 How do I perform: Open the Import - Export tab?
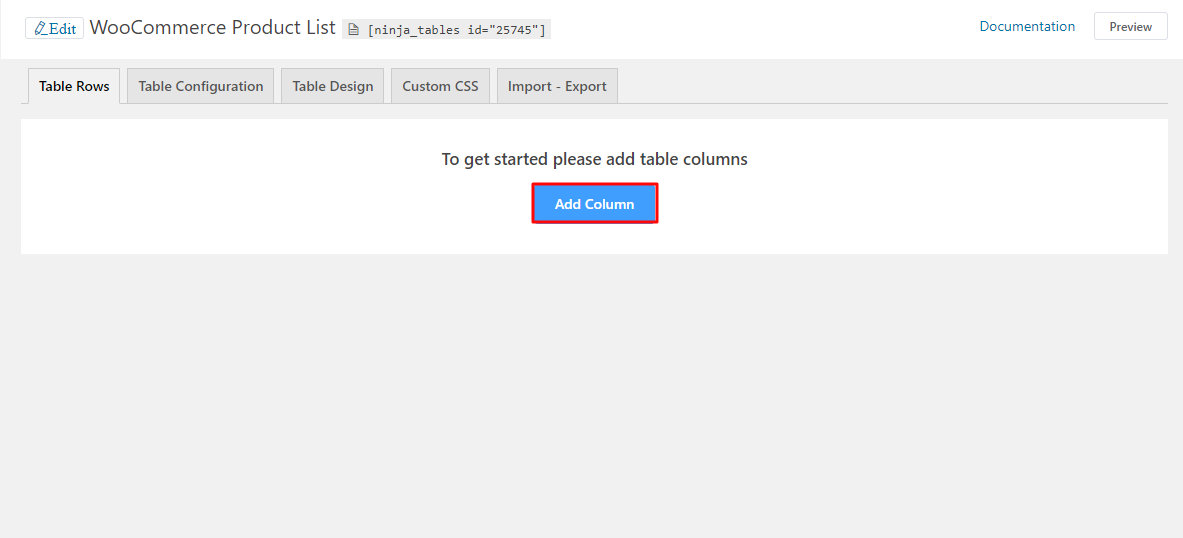coord(557,86)
